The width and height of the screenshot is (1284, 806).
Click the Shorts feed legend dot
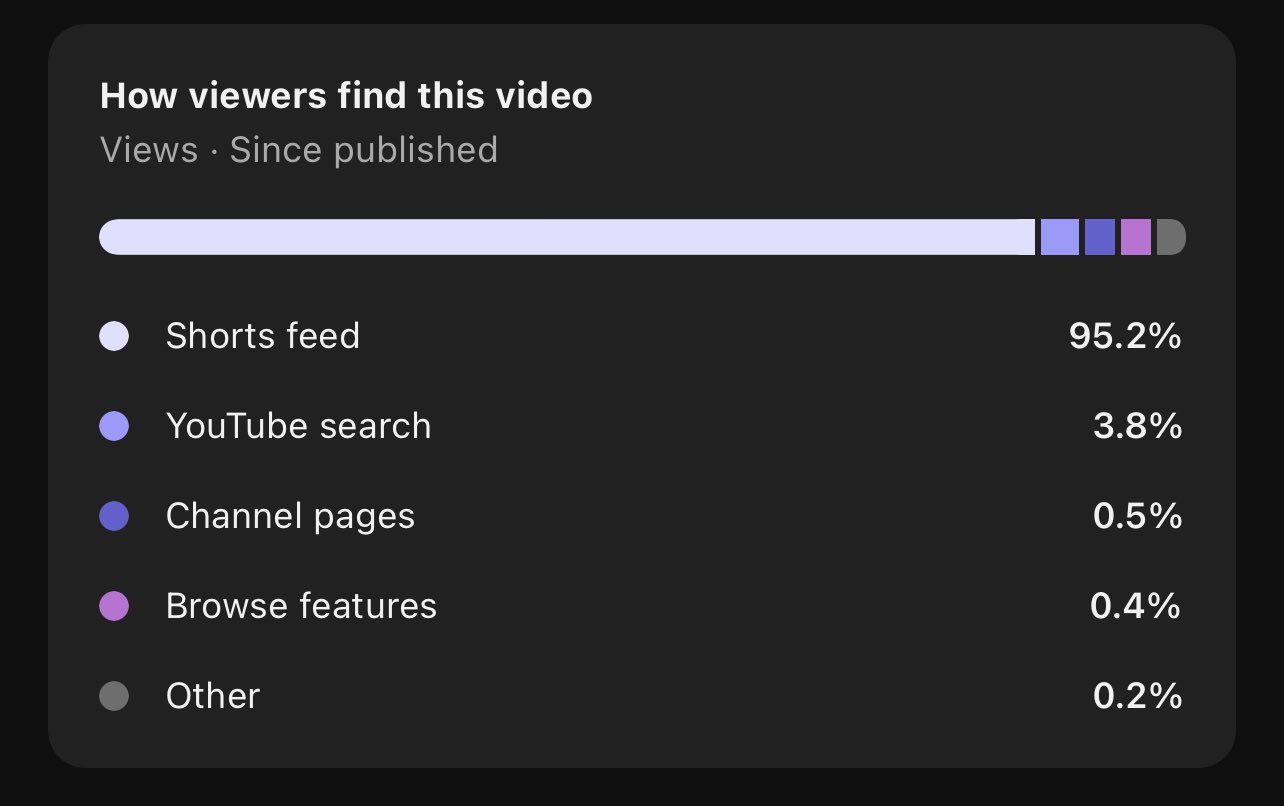pyautogui.click(x=114, y=336)
